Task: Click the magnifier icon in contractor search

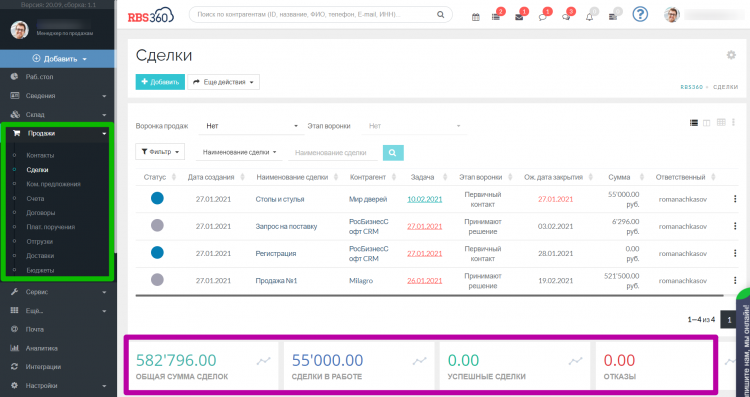Action: [441, 15]
